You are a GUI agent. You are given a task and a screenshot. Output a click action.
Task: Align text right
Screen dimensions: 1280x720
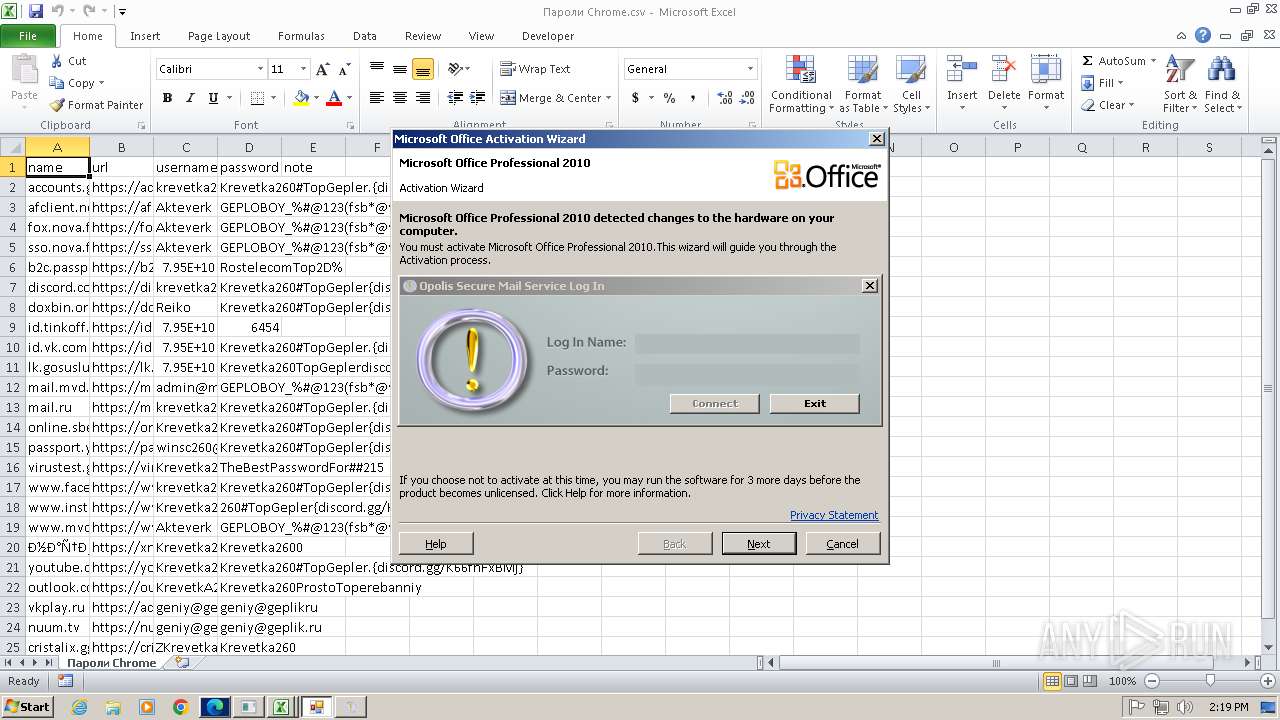[x=423, y=98]
